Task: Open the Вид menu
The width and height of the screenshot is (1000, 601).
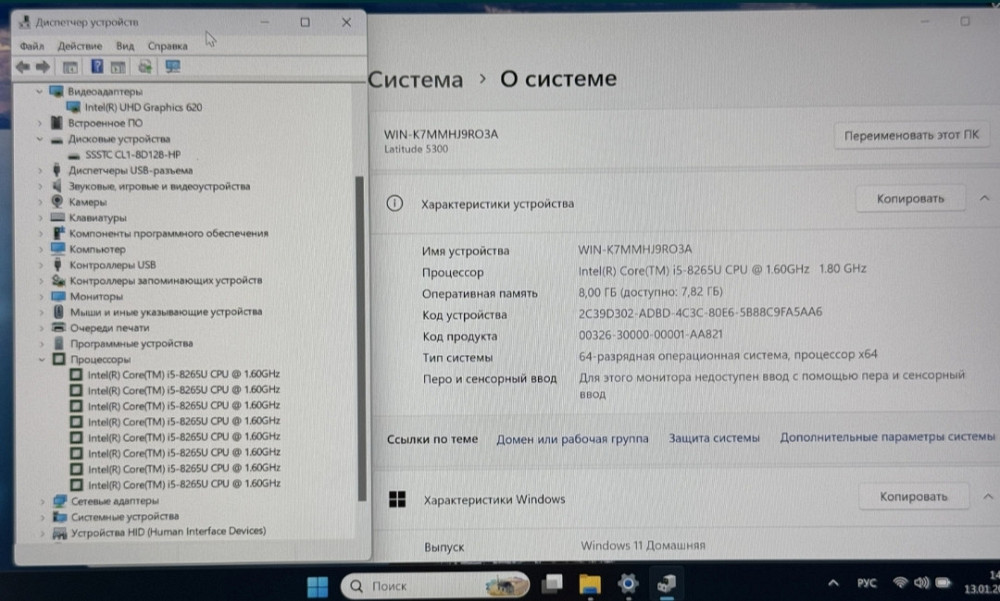Action: click(x=125, y=45)
